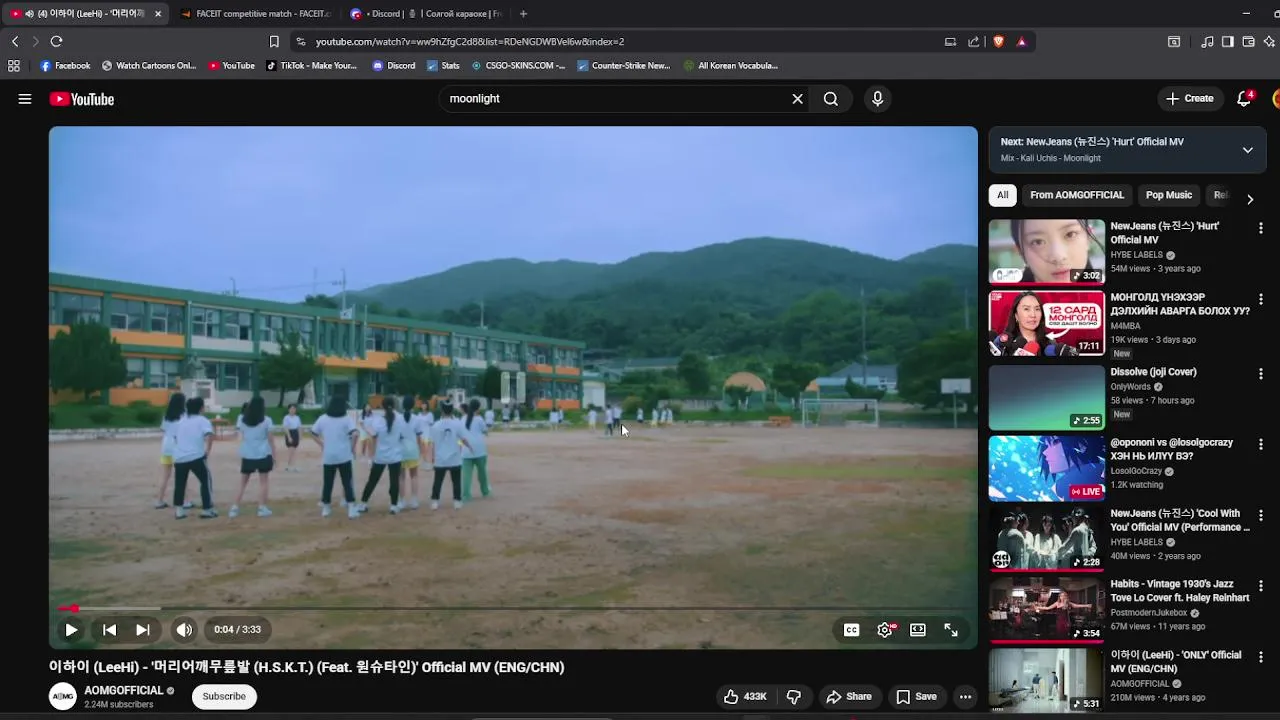This screenshot has height=720, width=1280.
Task: Open the Facebook bookmark
Action: pos(65,66)
